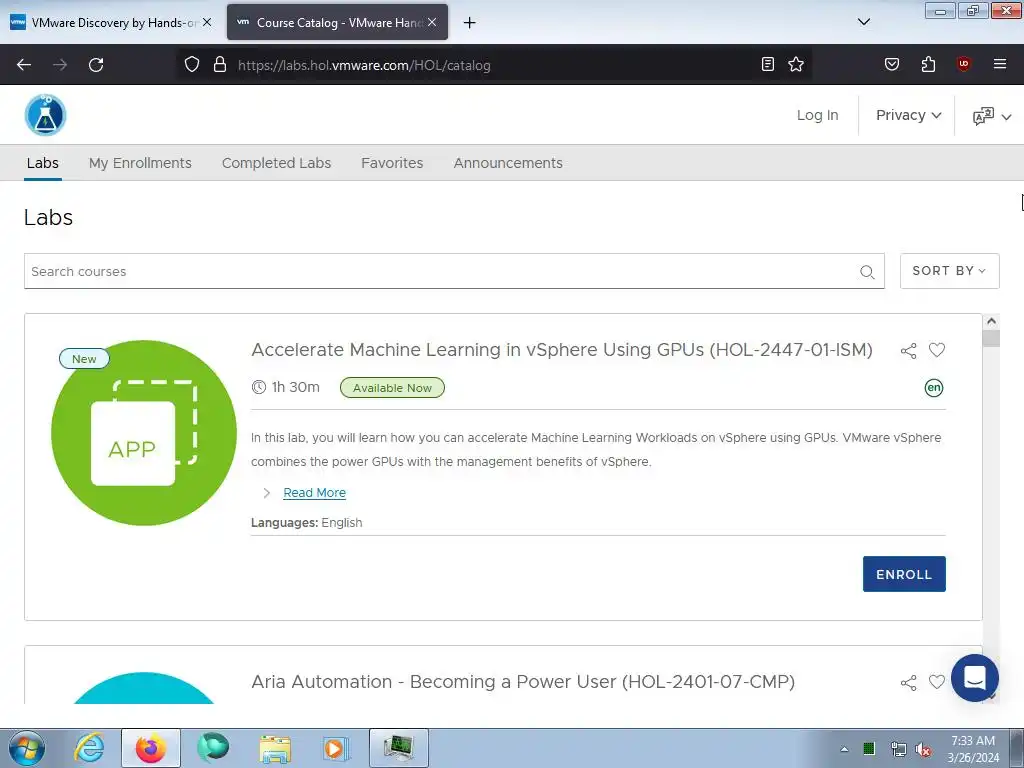
Task: Select the Labs tab
Action: tap(42, 163)
